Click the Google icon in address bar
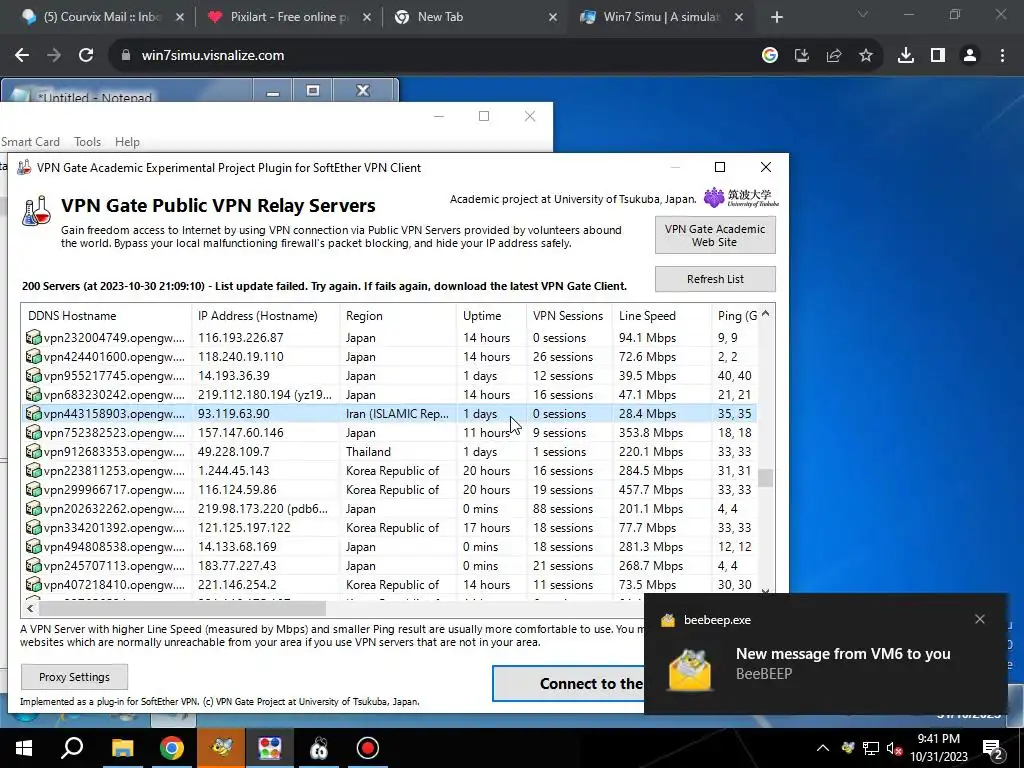 point(770,56)
